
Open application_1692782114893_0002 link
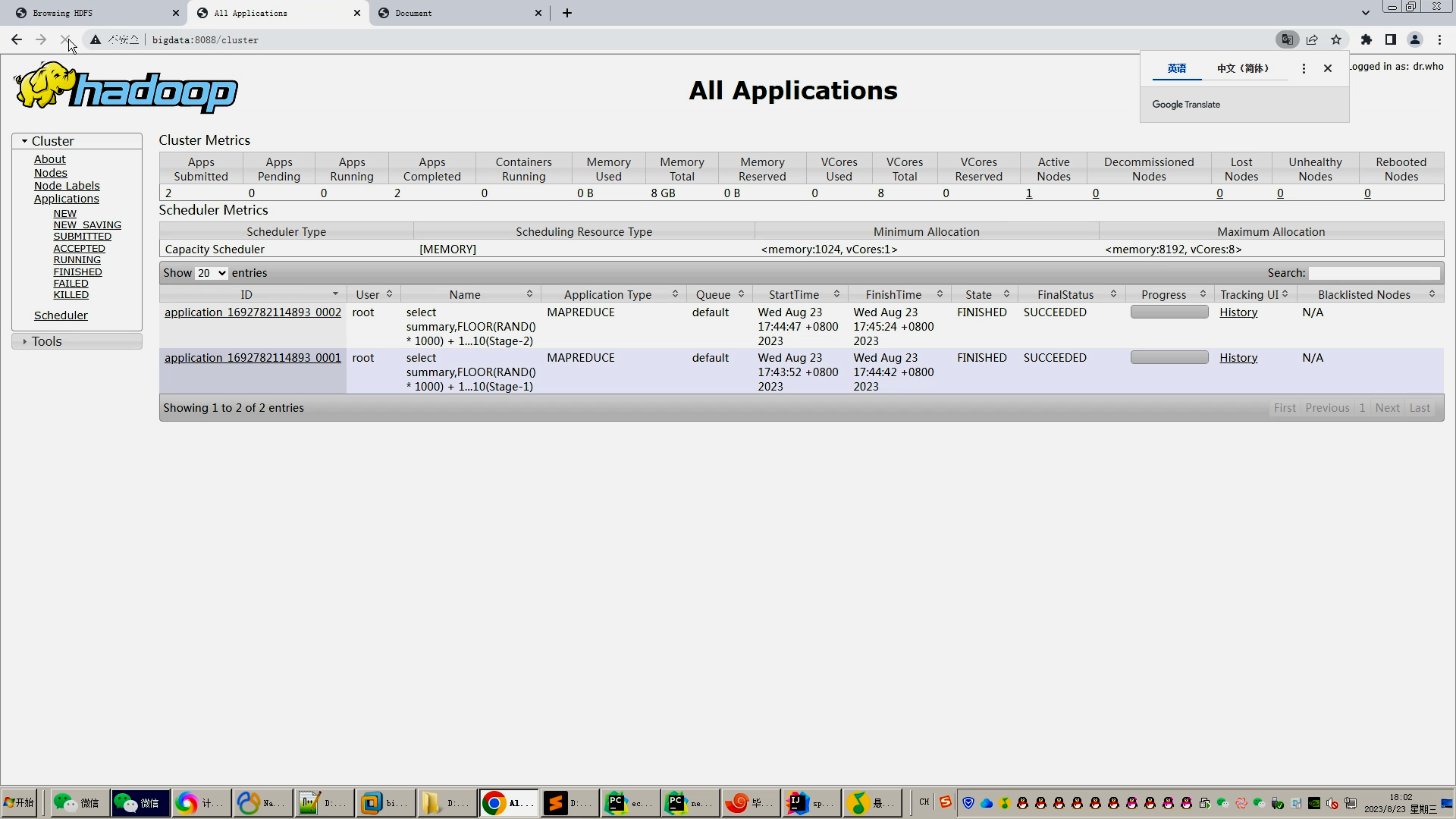pyautogui.click(x=253, y=312)
